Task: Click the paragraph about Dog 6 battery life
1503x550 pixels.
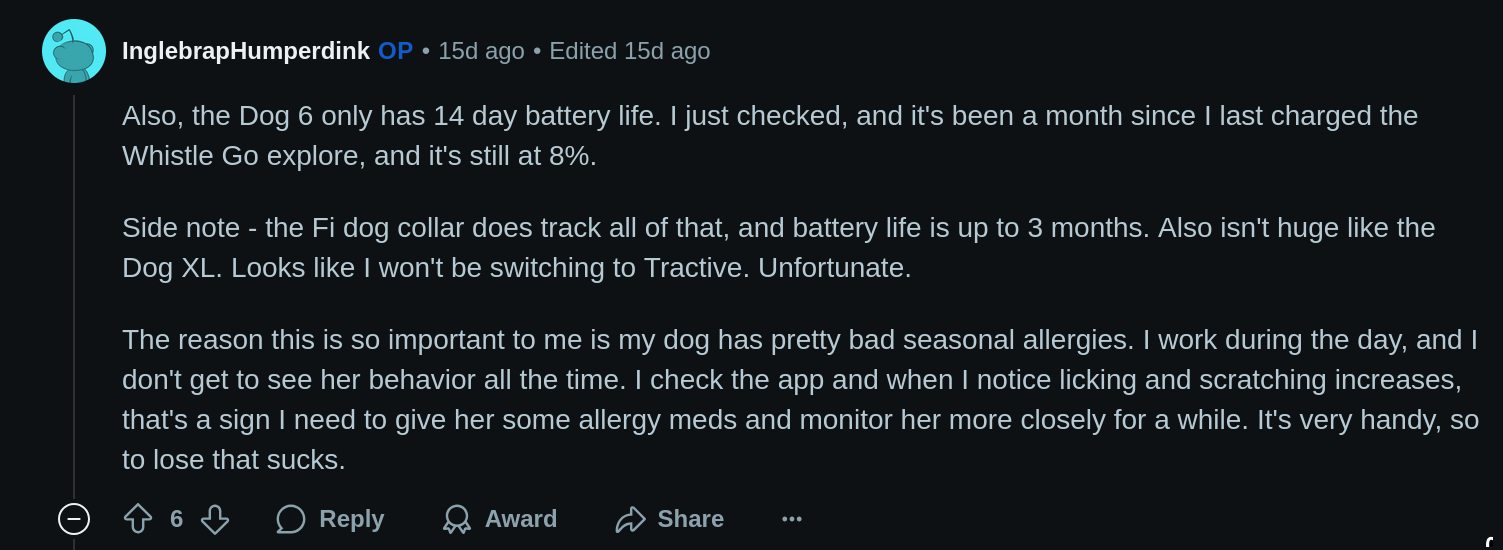Action: point(770,136)
